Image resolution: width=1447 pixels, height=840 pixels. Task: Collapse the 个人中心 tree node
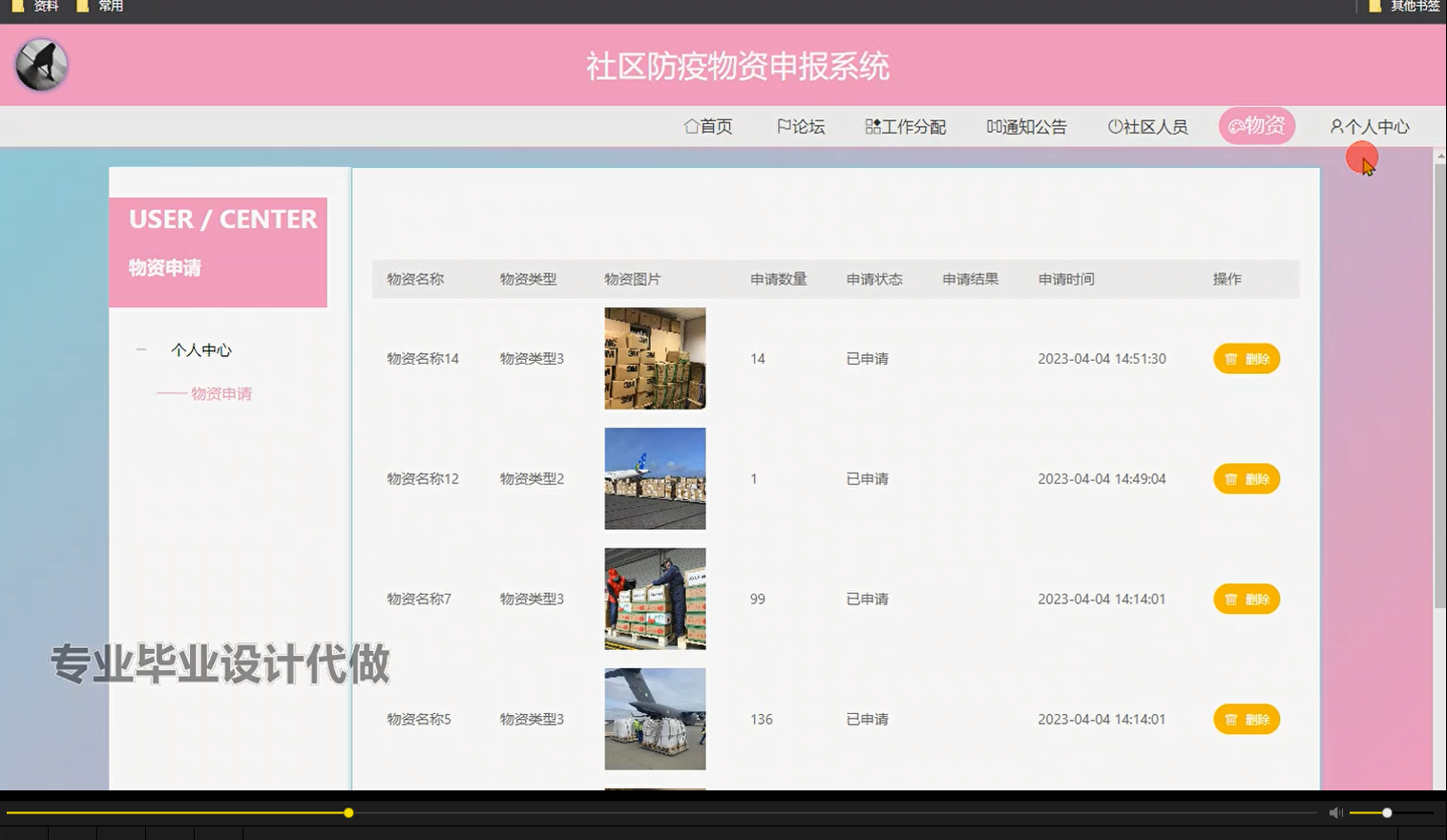tap(140, 349)
